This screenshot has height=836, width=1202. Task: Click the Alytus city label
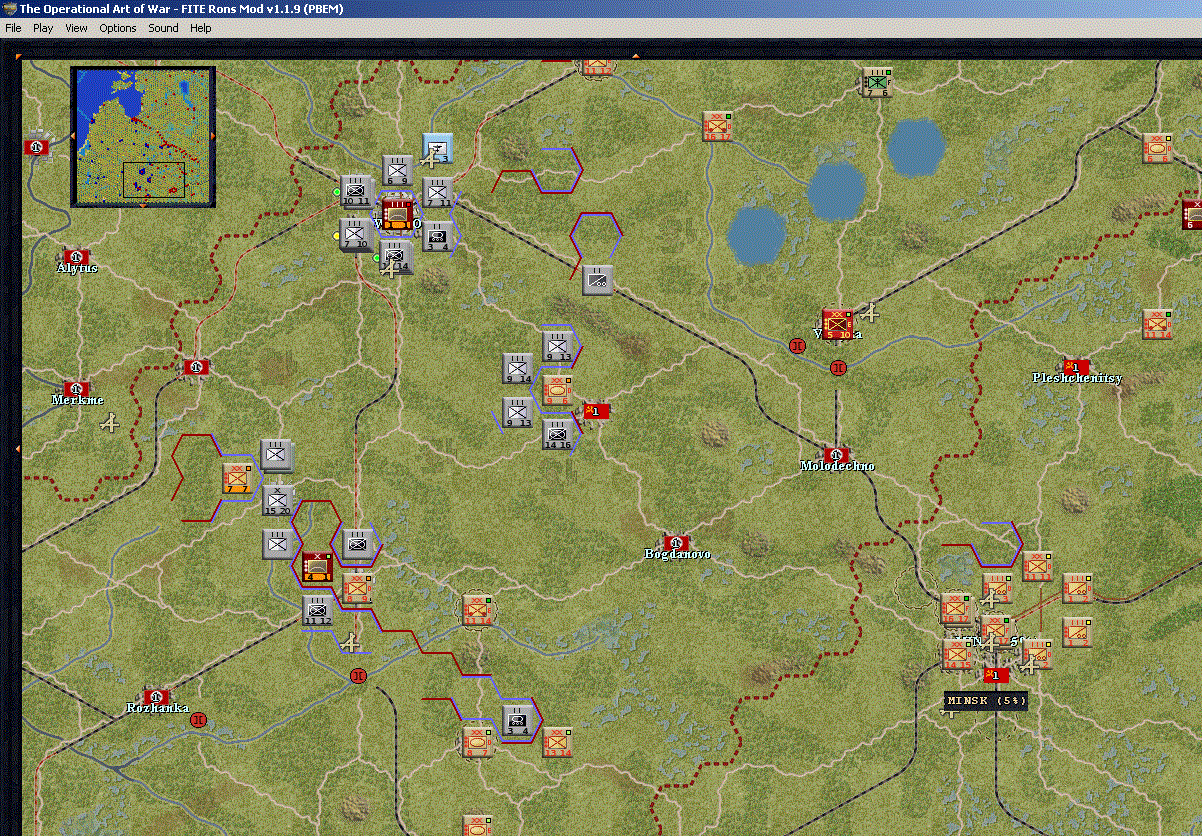click(x=77, y=269)
